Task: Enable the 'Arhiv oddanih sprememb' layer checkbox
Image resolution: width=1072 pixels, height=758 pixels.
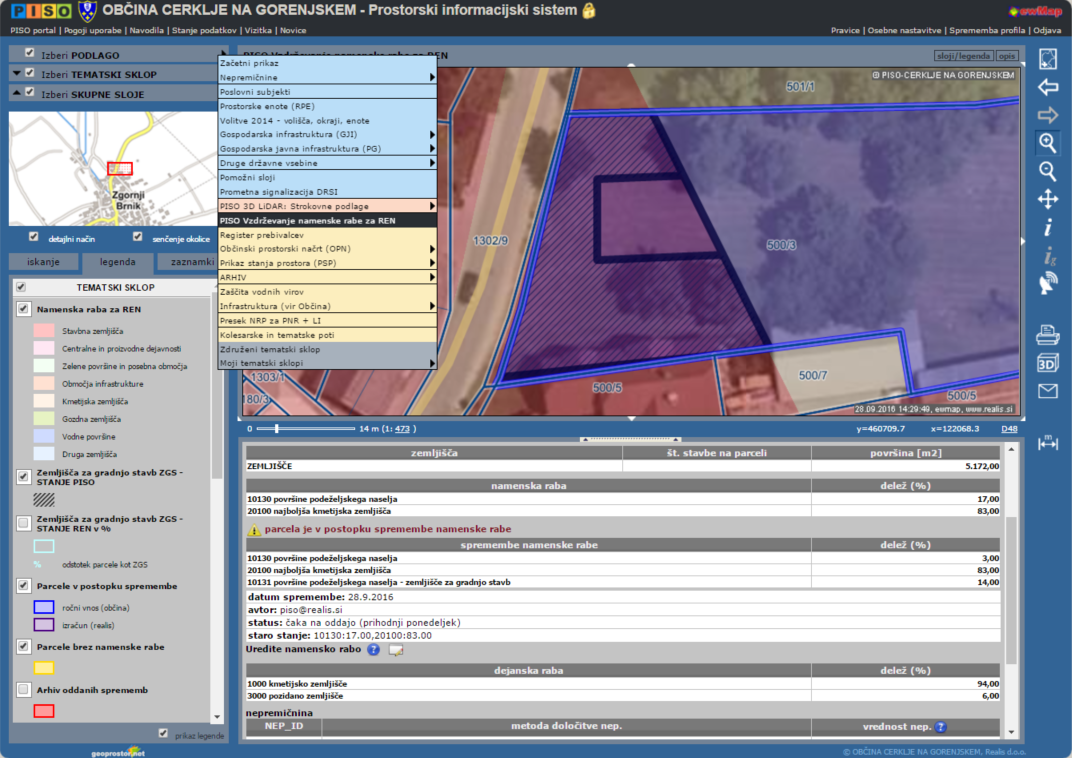Action: [x=23, y=690]
